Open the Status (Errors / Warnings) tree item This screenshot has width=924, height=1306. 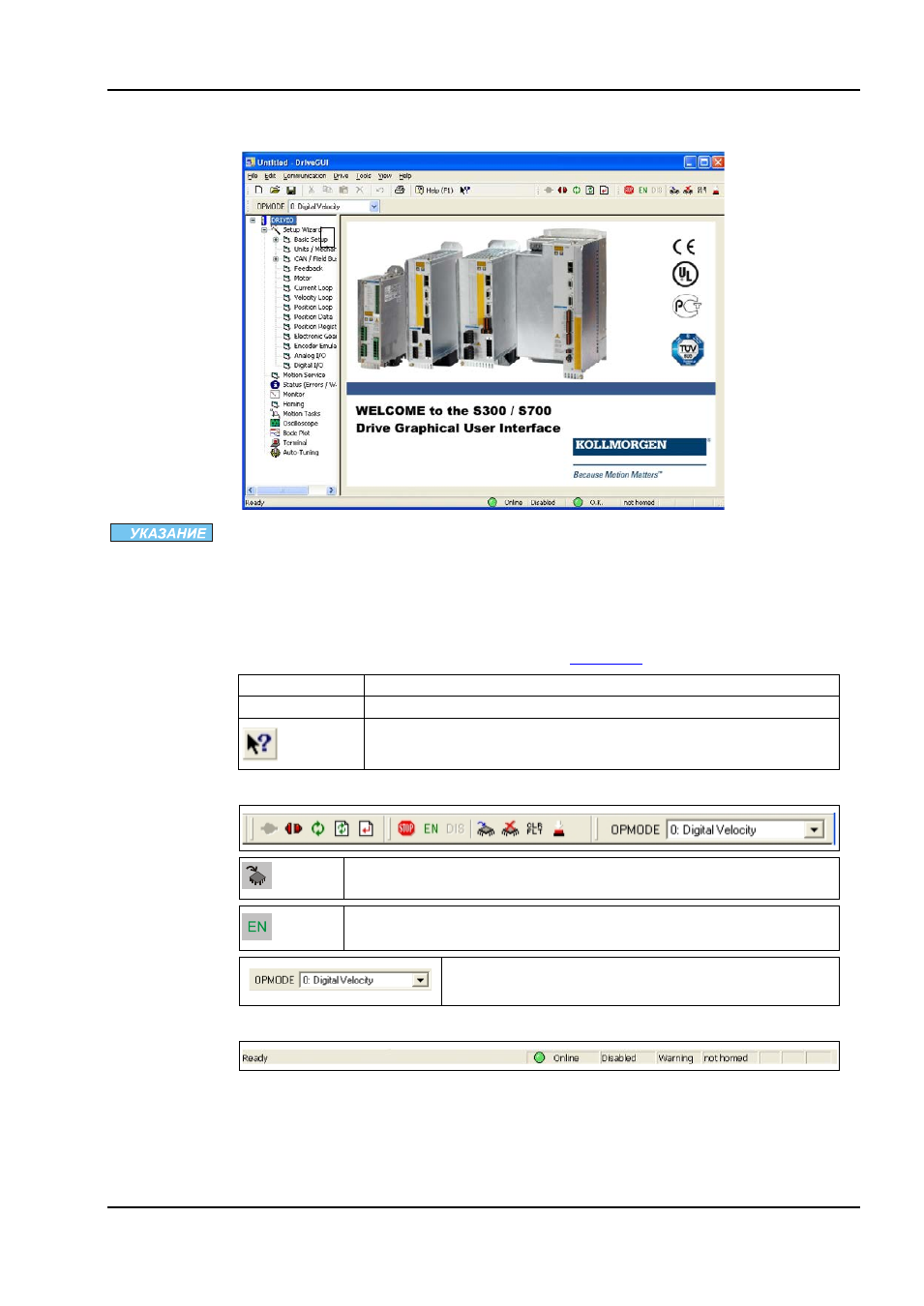310,385
